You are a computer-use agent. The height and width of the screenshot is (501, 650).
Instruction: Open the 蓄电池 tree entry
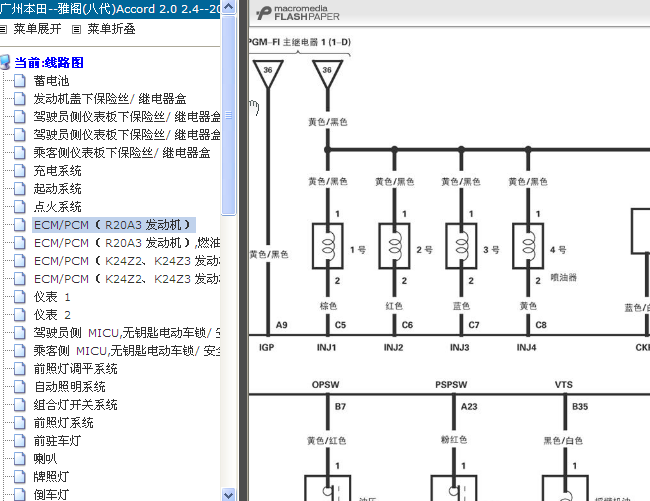point(51,81)
